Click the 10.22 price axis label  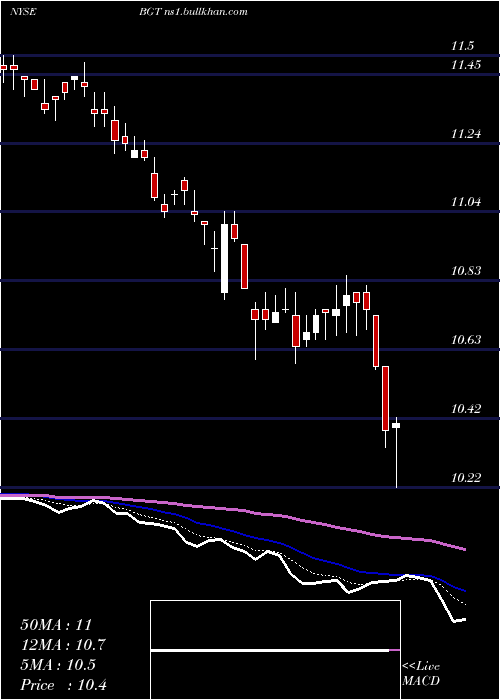click(466, 478)
